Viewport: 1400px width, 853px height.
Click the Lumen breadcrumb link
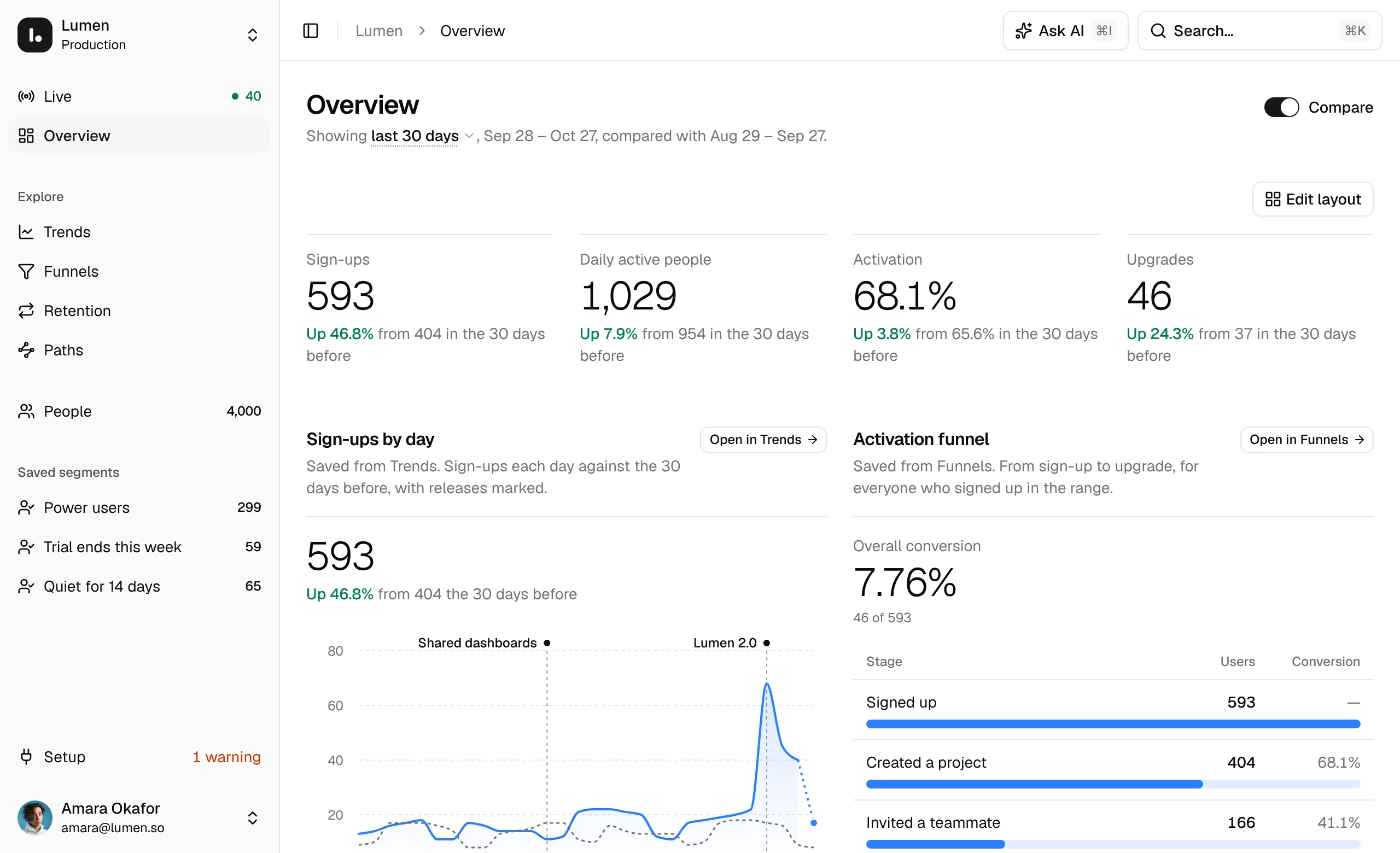tap(379, 31)
